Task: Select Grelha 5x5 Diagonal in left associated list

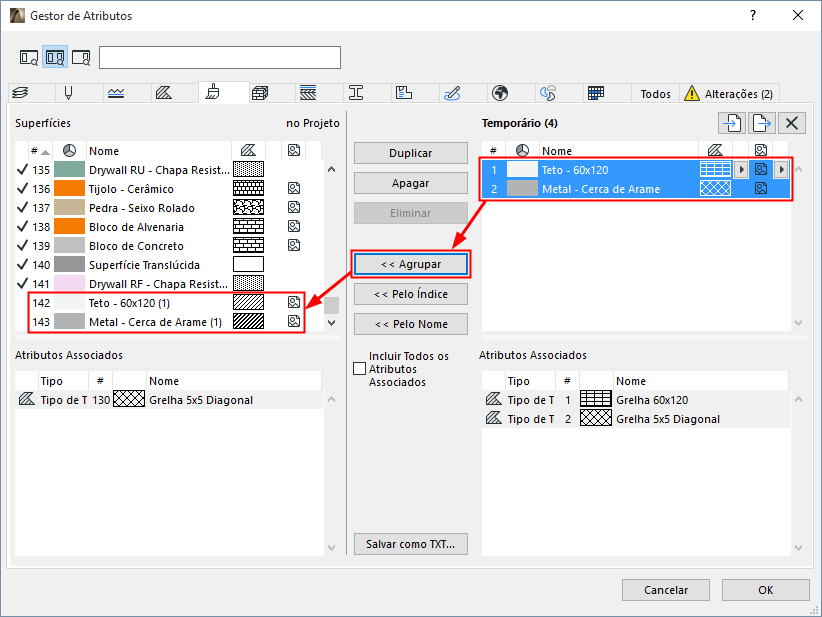Action: (168, 400)
